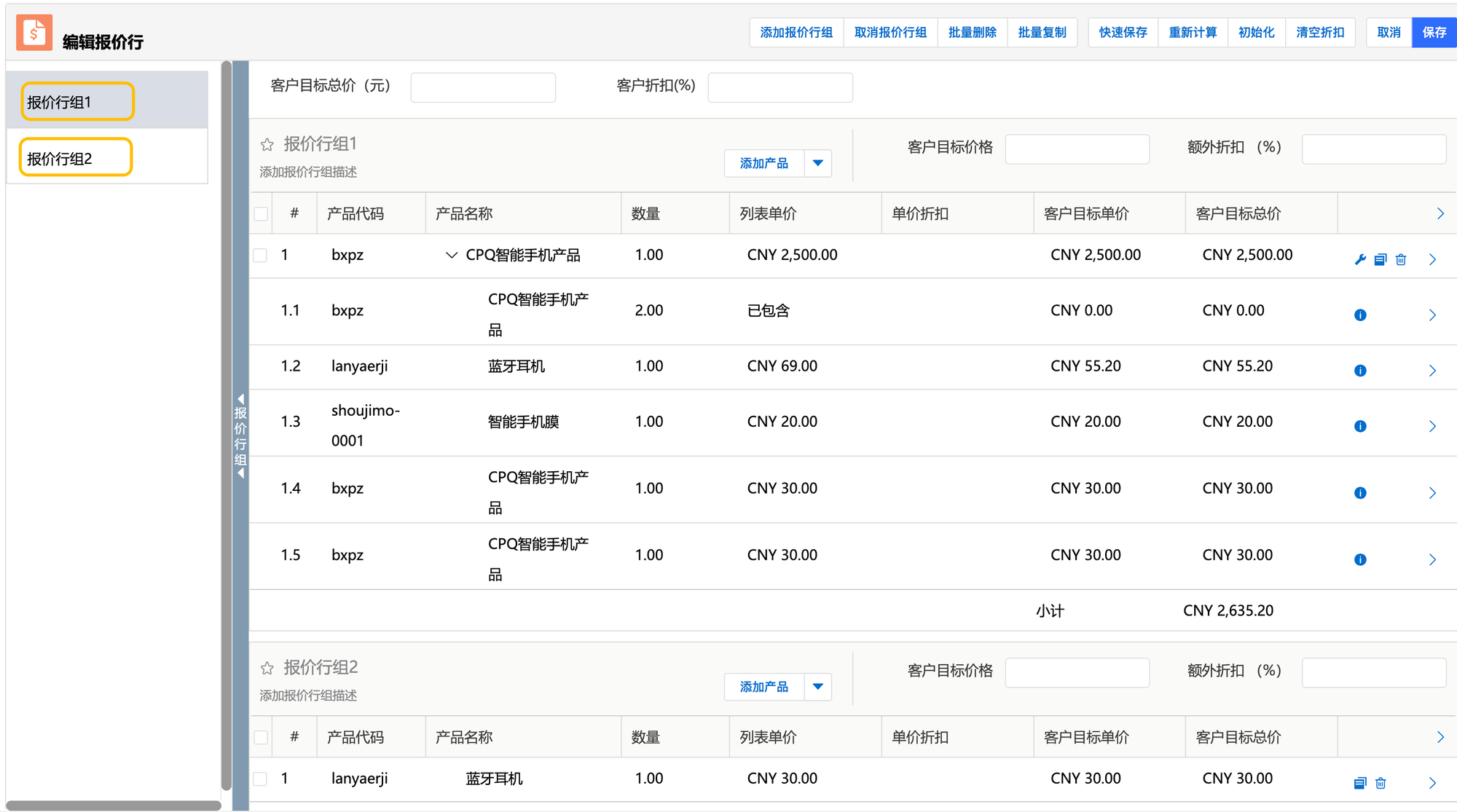Click the 重新计算 button
Screen dimensions: 1457x812
tap(1192, 33)
